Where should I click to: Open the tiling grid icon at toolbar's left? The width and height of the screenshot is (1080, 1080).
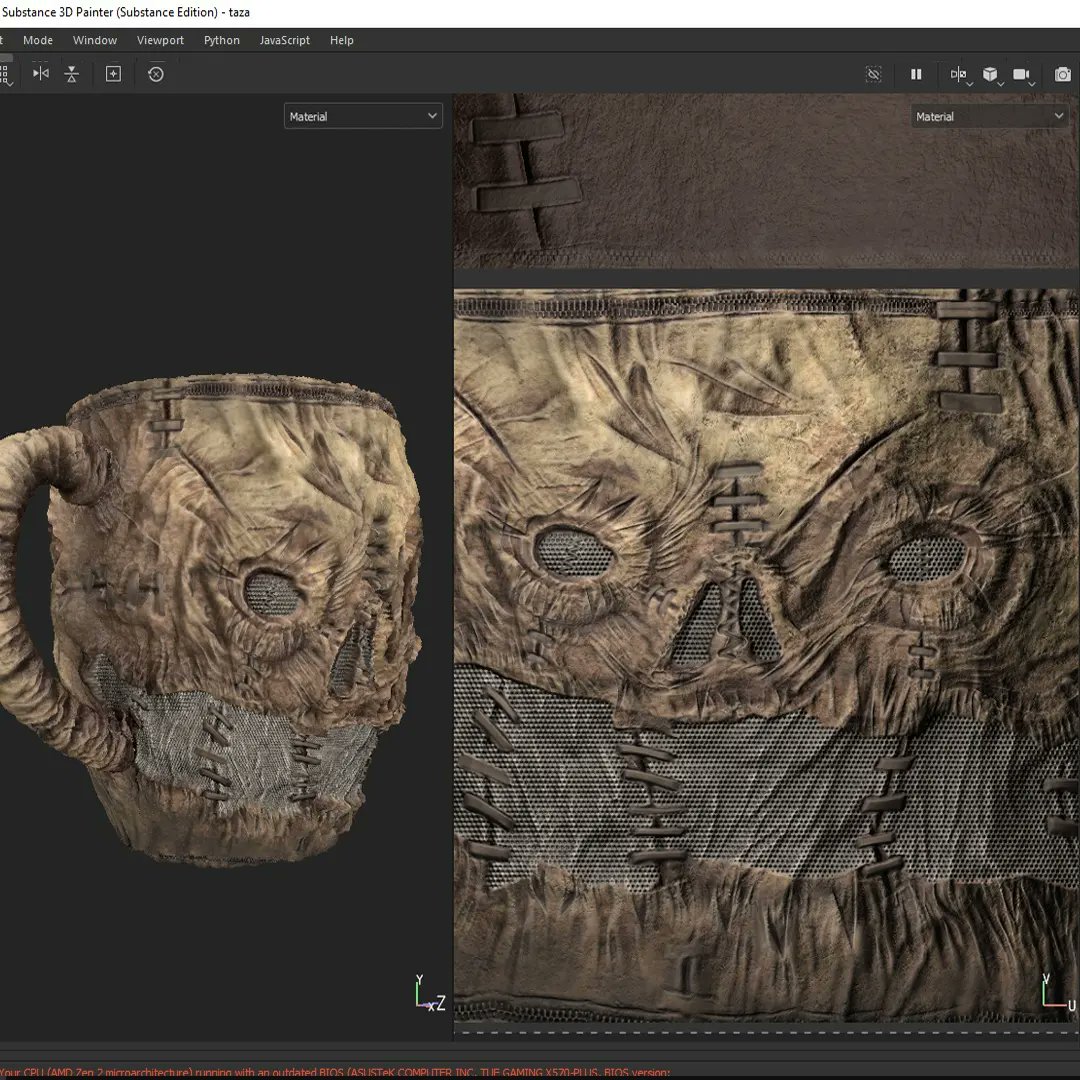[x=7, y=73]
